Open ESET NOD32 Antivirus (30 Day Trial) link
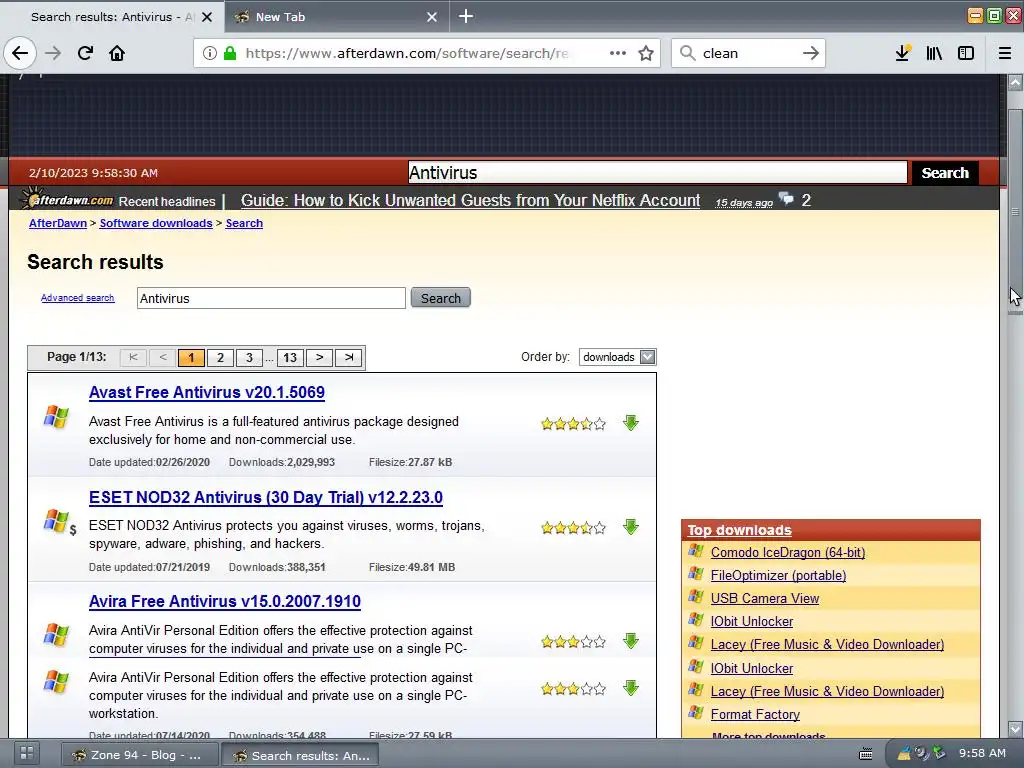The height and width of the screenshot is (768, 1024). tap(266, 497)
